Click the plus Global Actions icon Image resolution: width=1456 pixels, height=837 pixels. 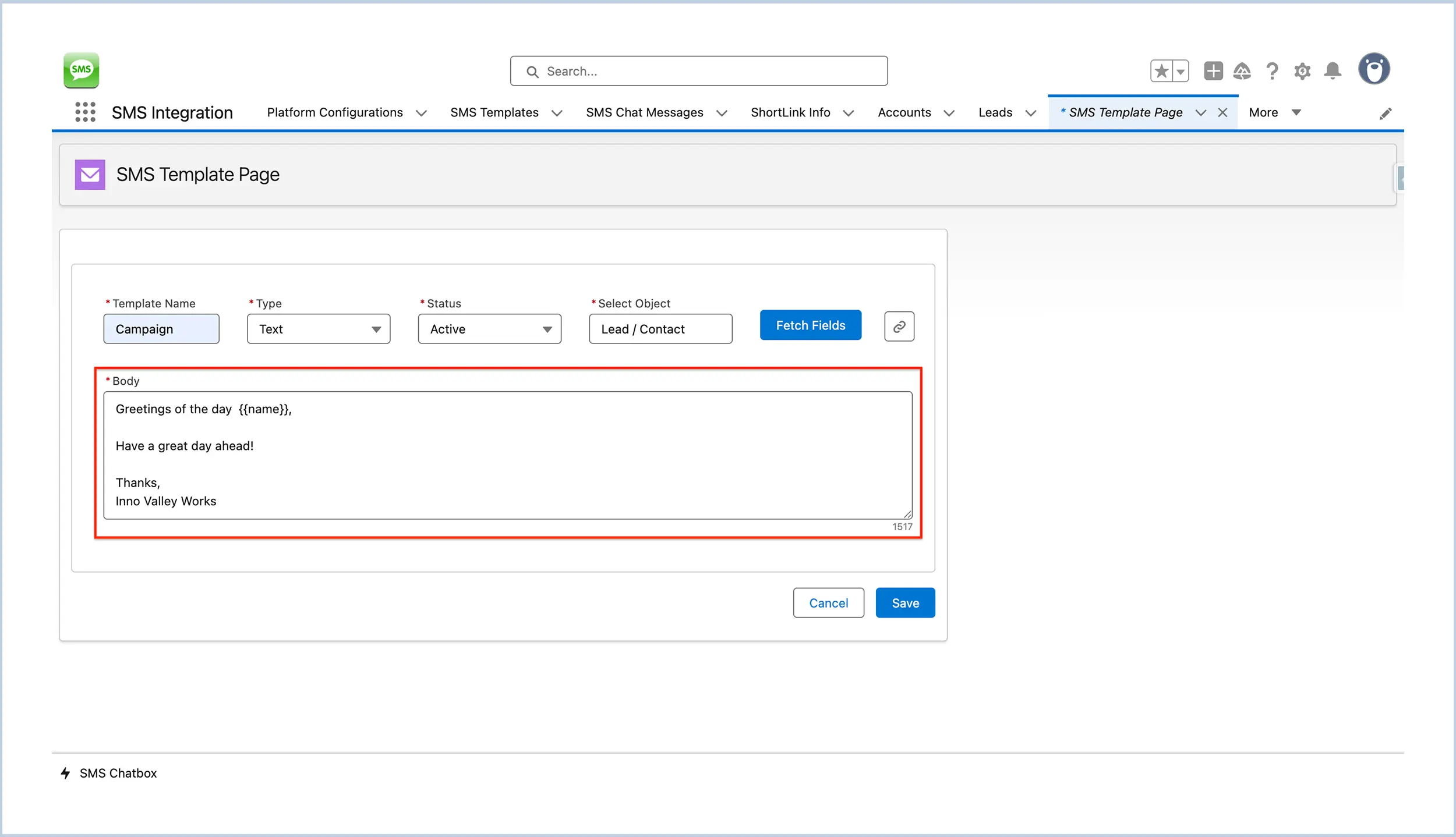1214,70
